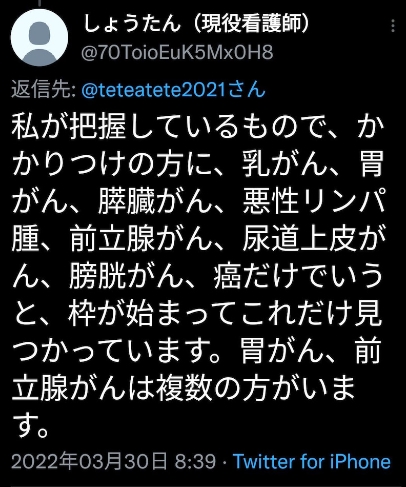Select the word 乳がん in the tweet
Viewport: 406px width, 487px height.
coord(284,164)
